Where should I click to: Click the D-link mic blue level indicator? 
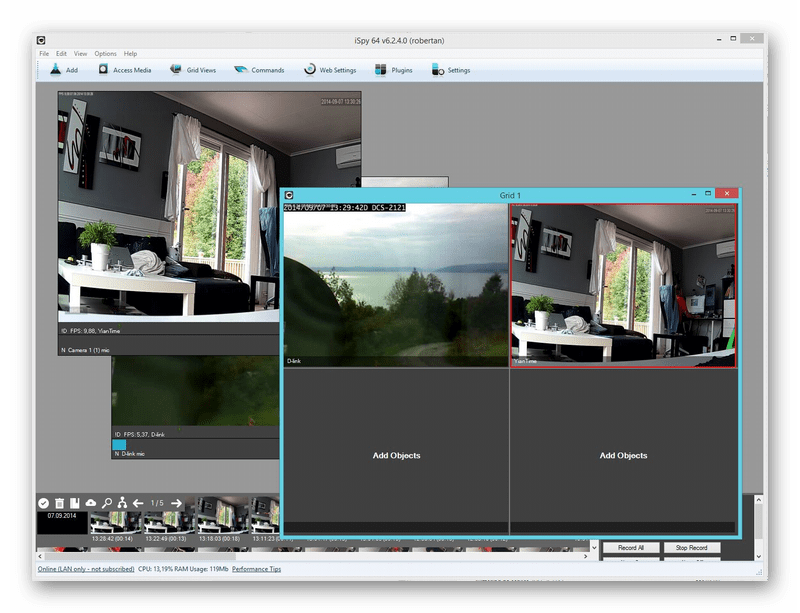click(x=119, y=445)
